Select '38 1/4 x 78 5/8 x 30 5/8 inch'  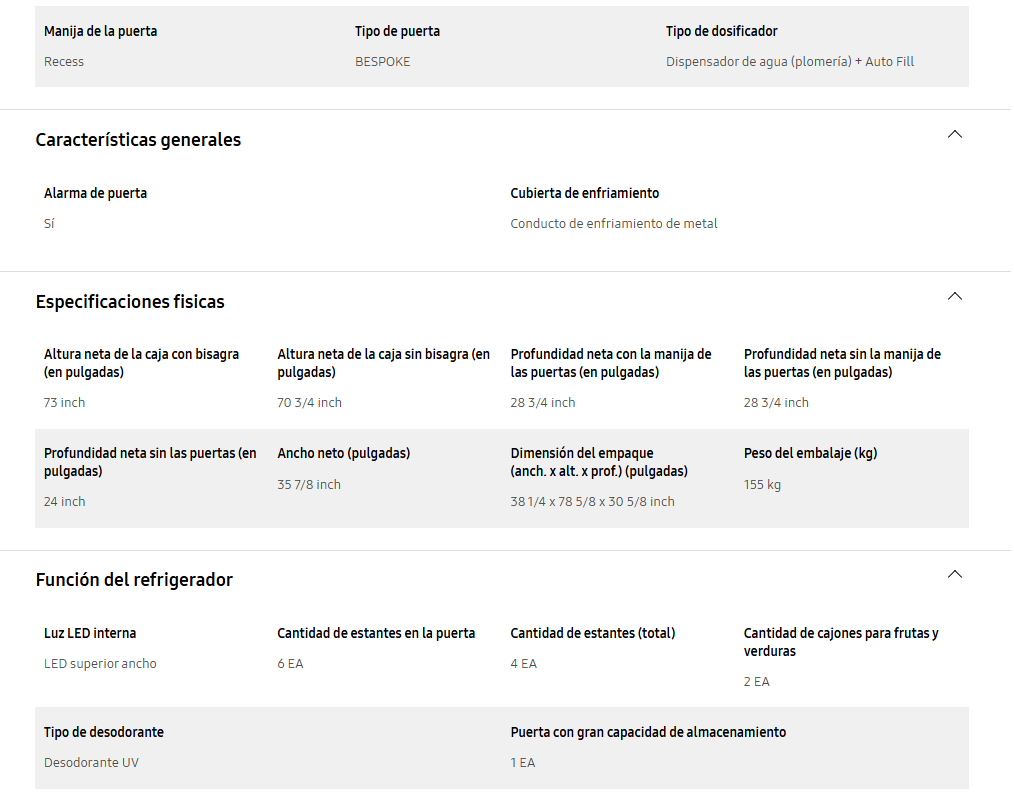(x=592, y=501)
